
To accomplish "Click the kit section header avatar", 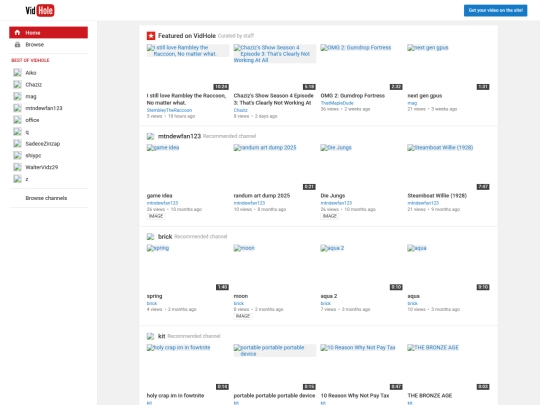I will point(150,336).
